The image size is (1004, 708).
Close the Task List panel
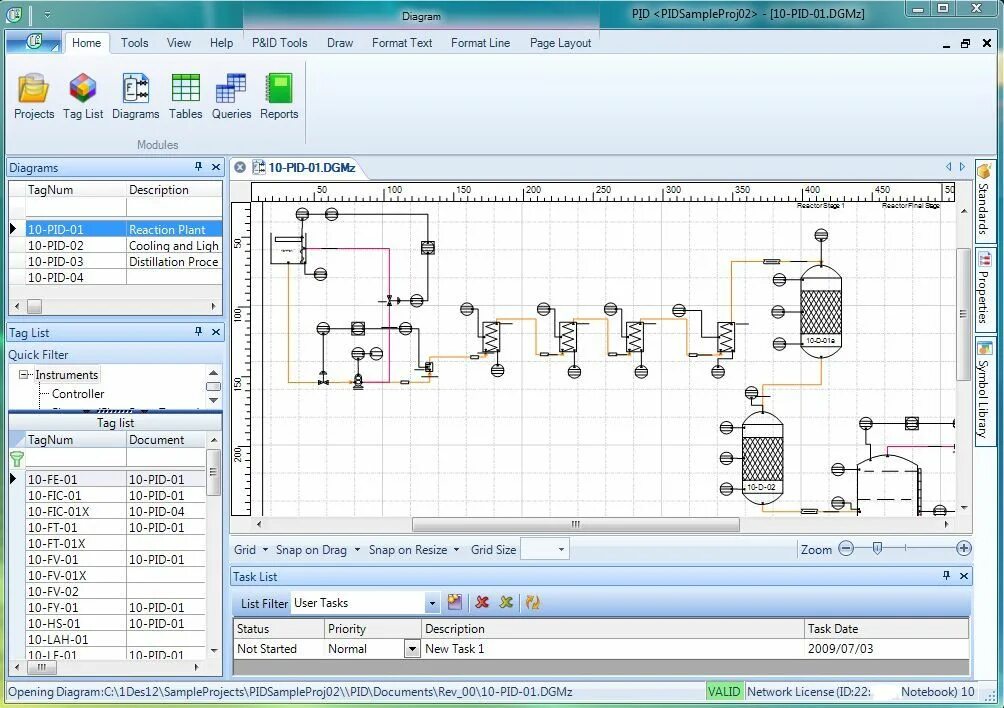964,575
